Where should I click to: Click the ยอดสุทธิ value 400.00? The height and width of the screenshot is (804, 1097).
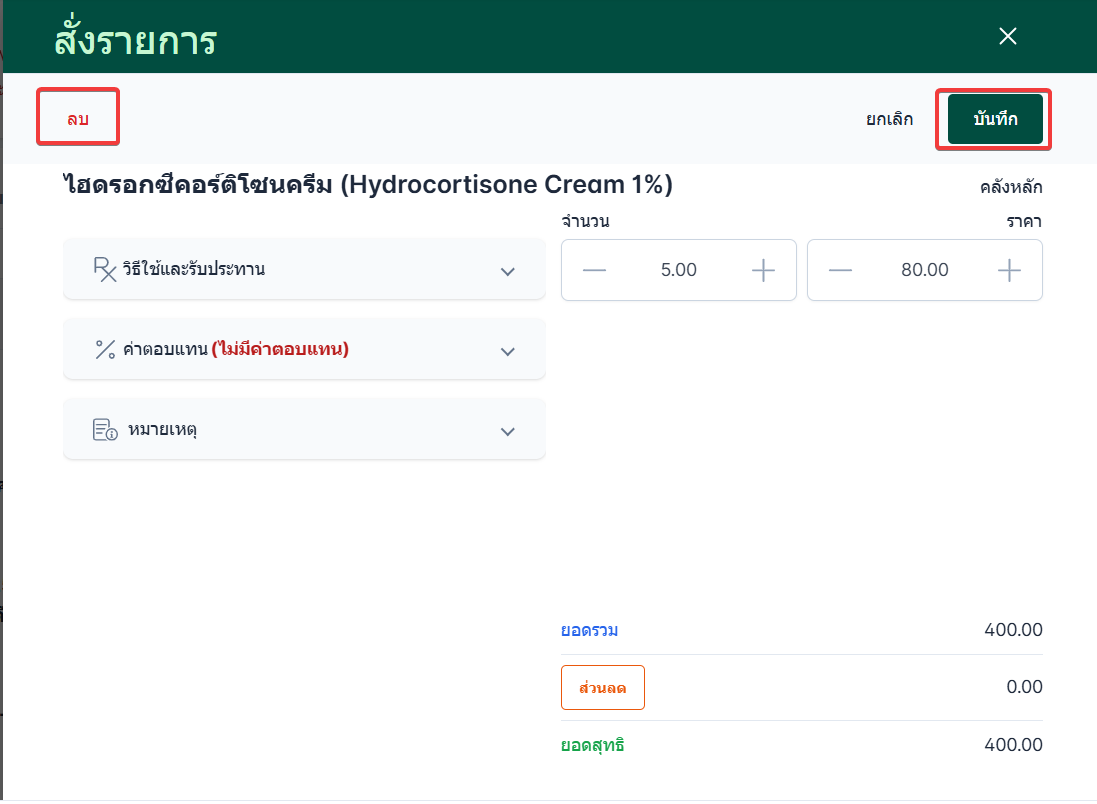[1013, 745]
